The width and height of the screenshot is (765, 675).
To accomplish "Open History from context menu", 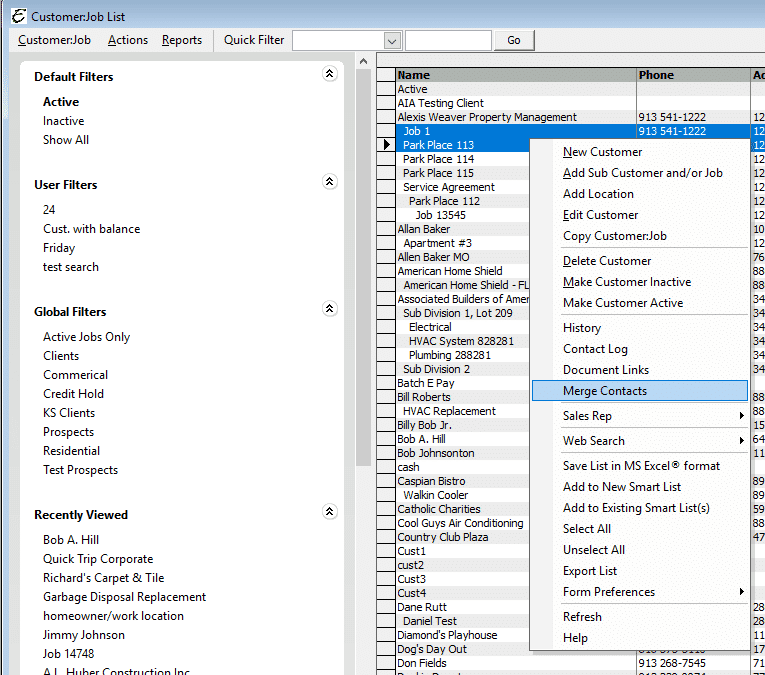I will pos(582,328).
